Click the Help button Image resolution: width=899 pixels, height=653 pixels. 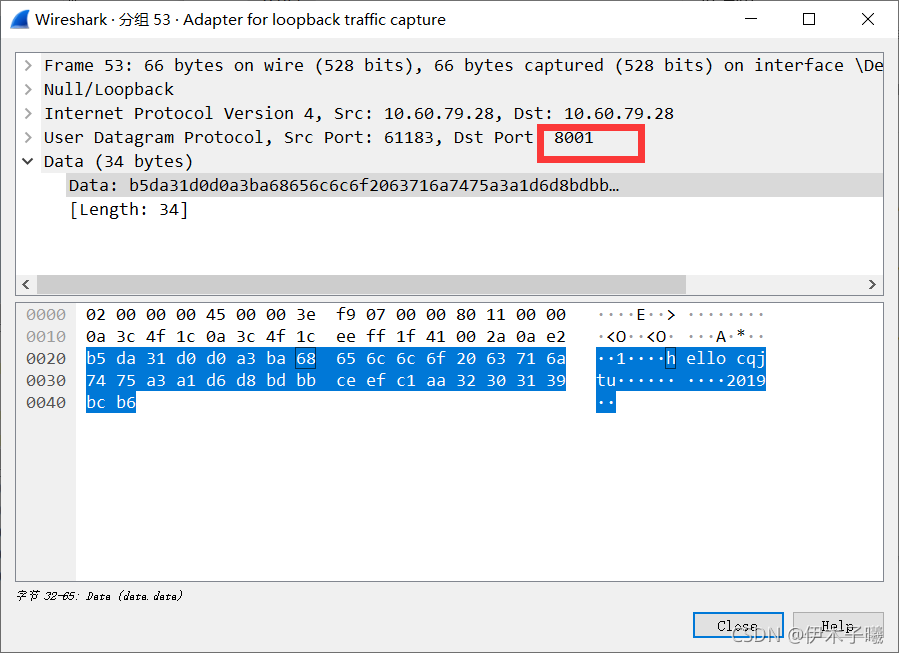[x=838, y=625]
